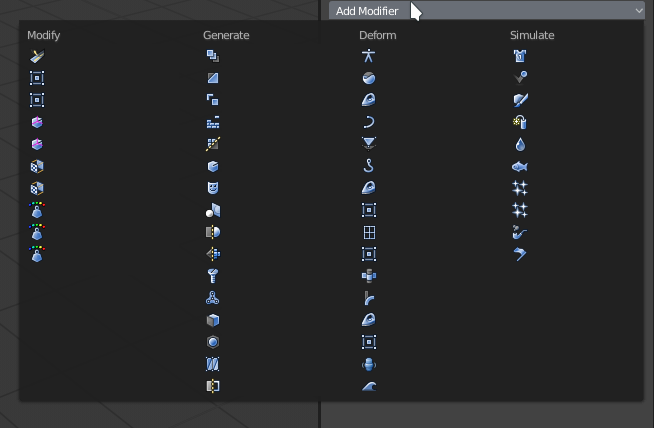Choose the Cast modifier sphere icon
This screenshot has width=654, height=428.
[x=369, y=78]
